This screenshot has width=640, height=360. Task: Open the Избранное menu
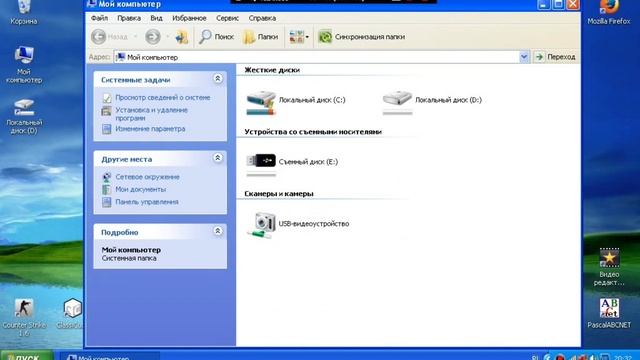tap(189, 18)
